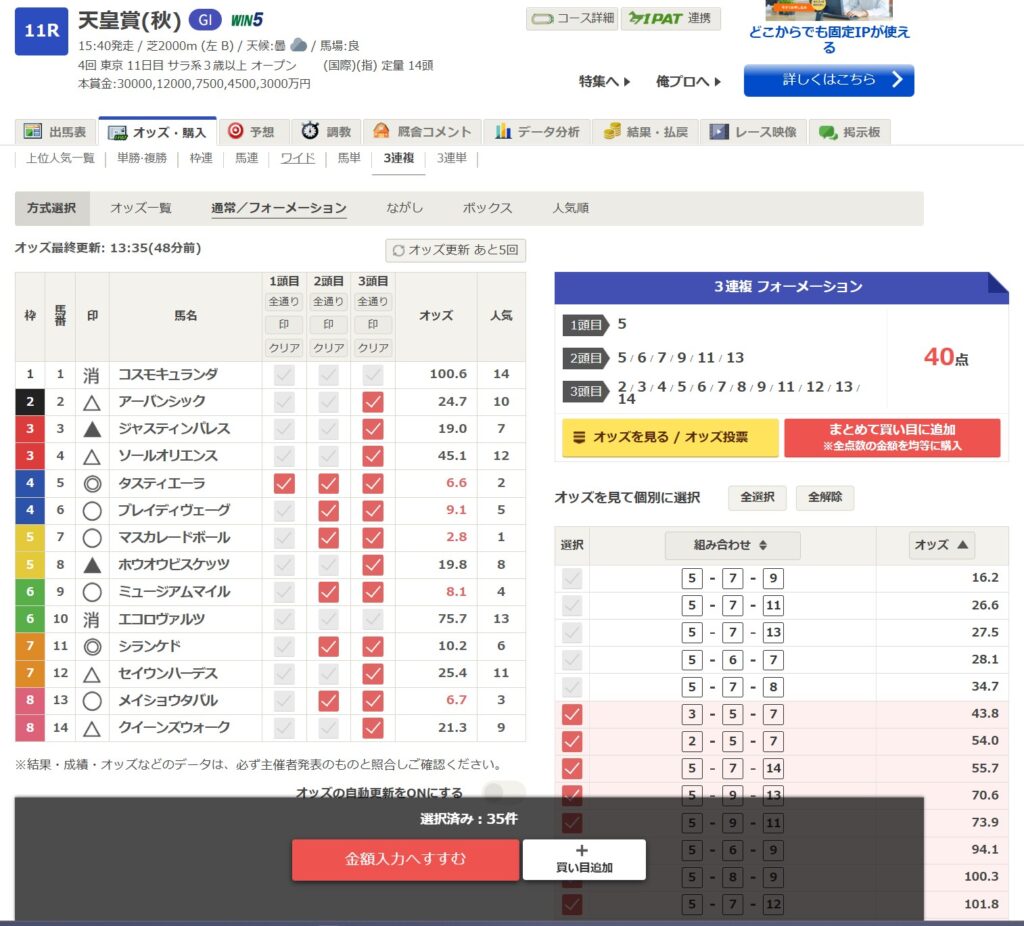Uncheck 3頭目 checkbox for アーバンシック

coord(373,402)
